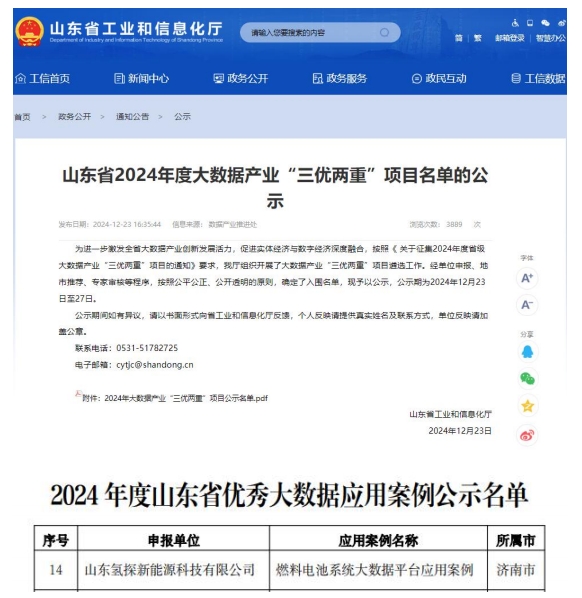Click the national emblem logo
Screen dimensions: 582x598
29,32
